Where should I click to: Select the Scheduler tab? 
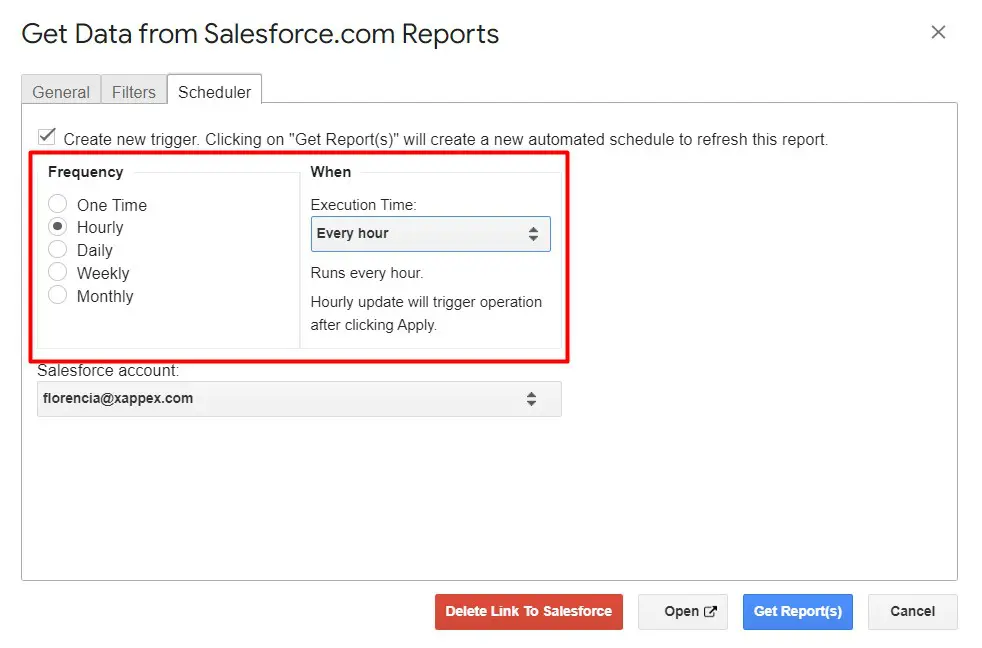click(x=214, y=92)
